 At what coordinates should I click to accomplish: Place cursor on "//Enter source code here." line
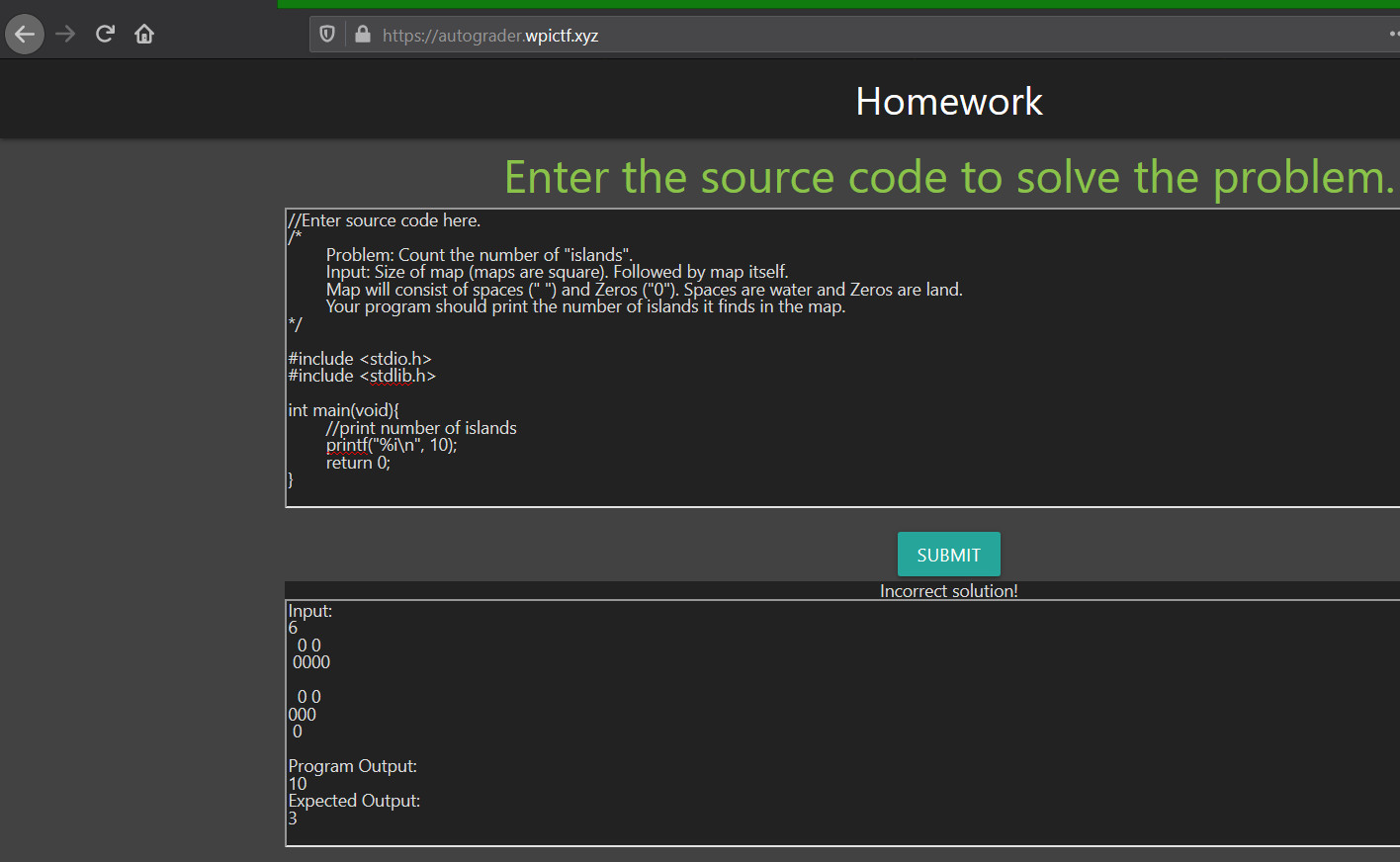tap(385, 220)
